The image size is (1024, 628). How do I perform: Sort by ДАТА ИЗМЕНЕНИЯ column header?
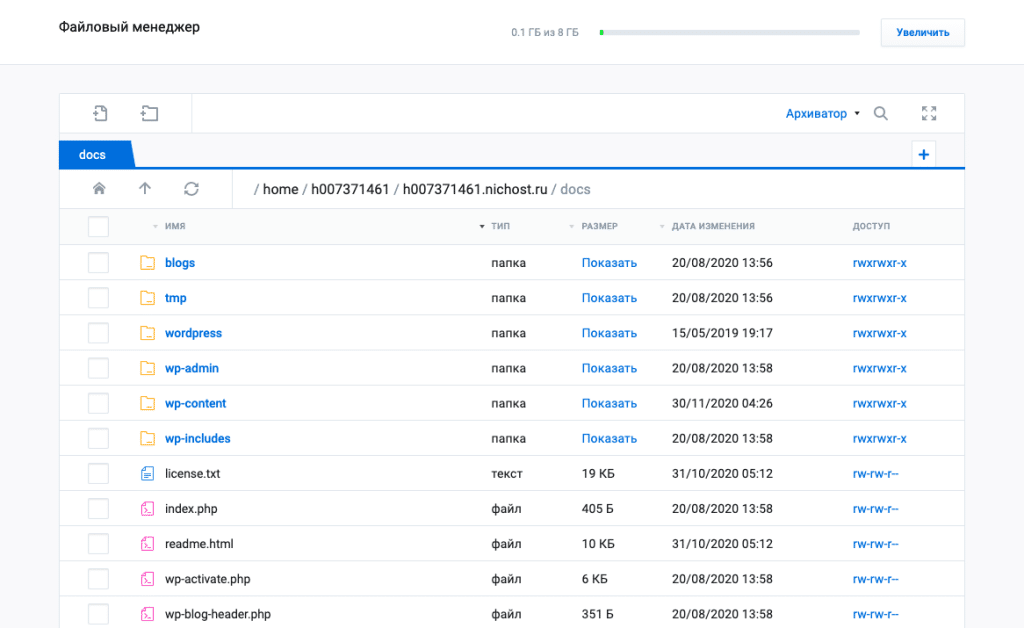click(713, 226)
